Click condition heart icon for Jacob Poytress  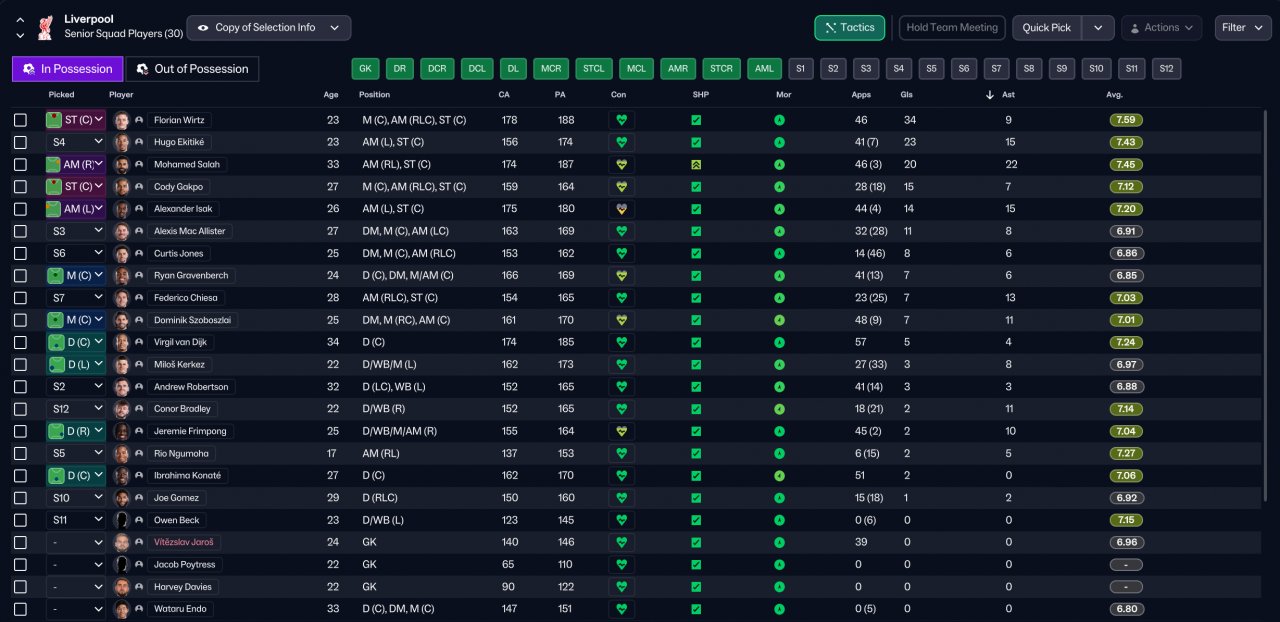pyautogui.click(x=621, y=564)
